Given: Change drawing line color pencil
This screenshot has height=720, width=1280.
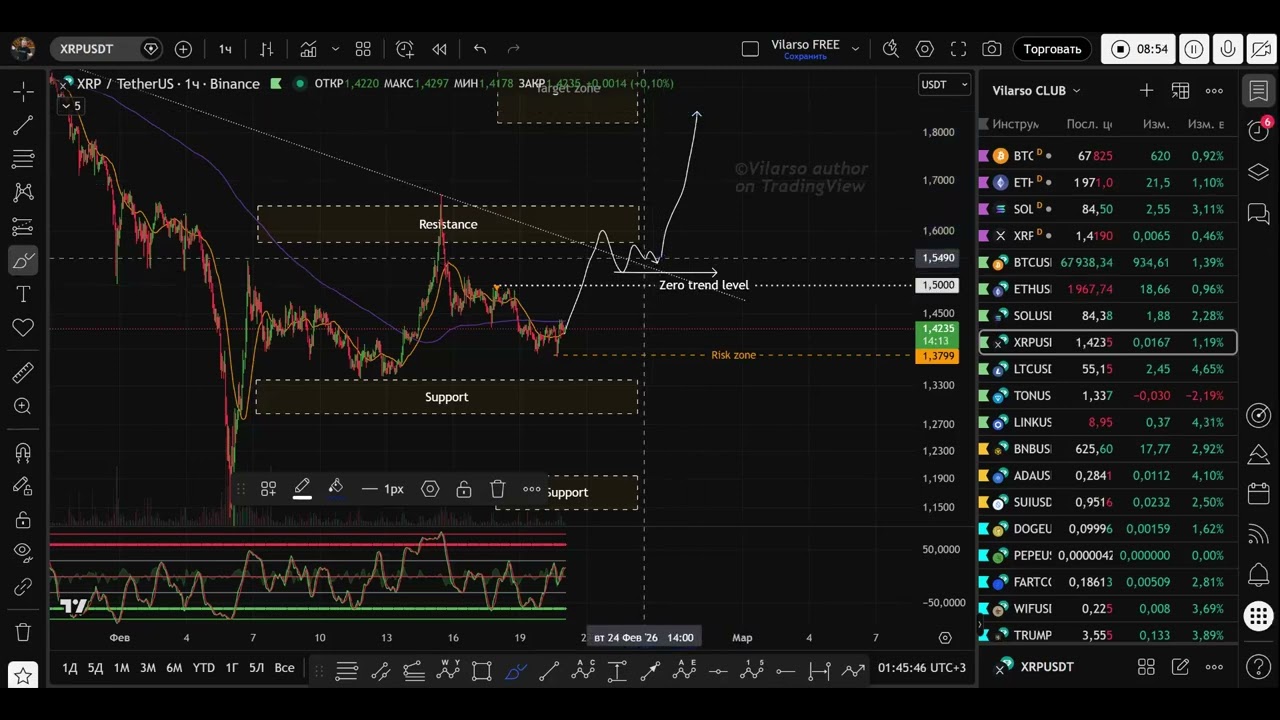Looking at the screenshot, I should coord(302,488).
